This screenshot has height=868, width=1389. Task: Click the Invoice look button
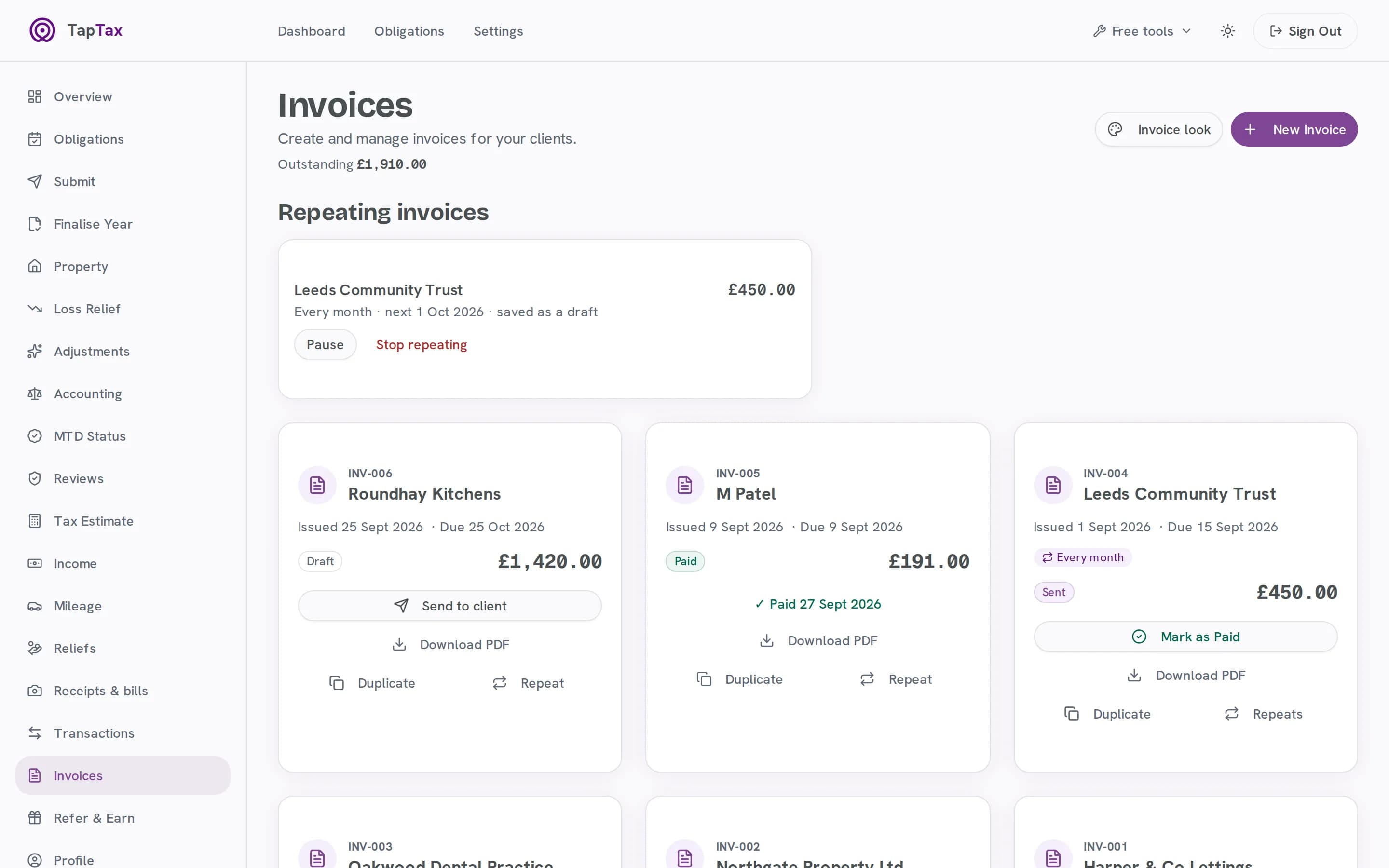point(1158,129)
